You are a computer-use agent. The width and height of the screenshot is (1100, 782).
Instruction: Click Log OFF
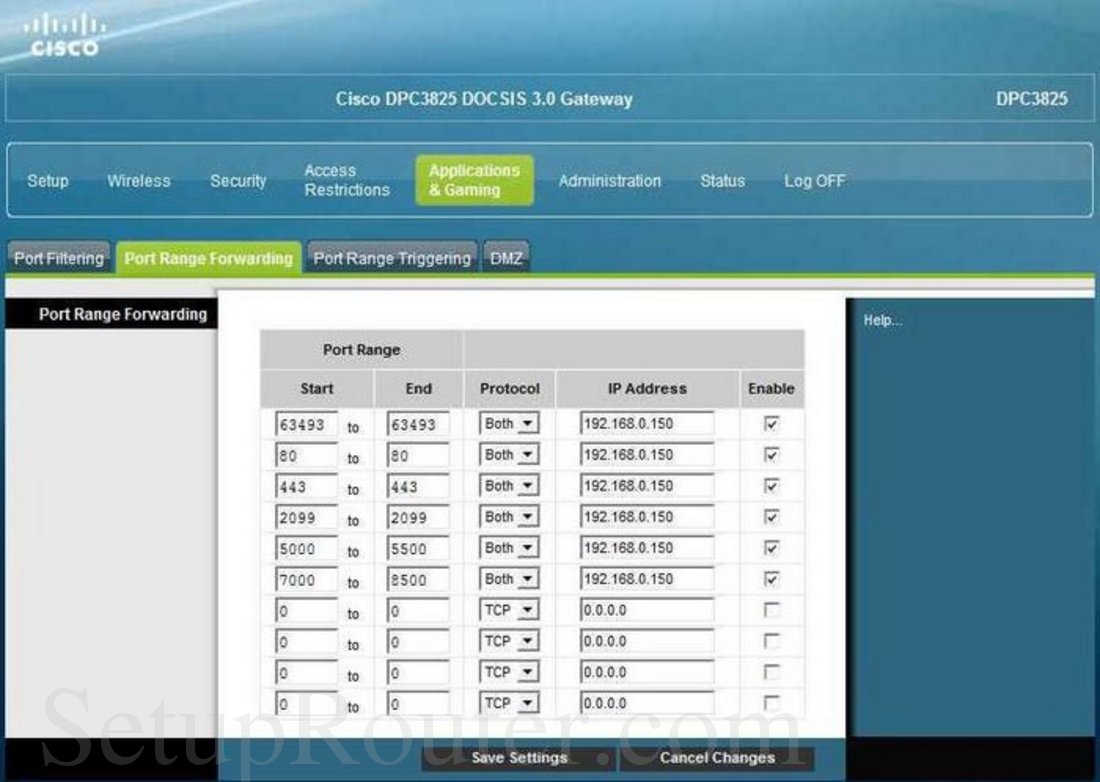pyautogui.click(x=814, y=181)
